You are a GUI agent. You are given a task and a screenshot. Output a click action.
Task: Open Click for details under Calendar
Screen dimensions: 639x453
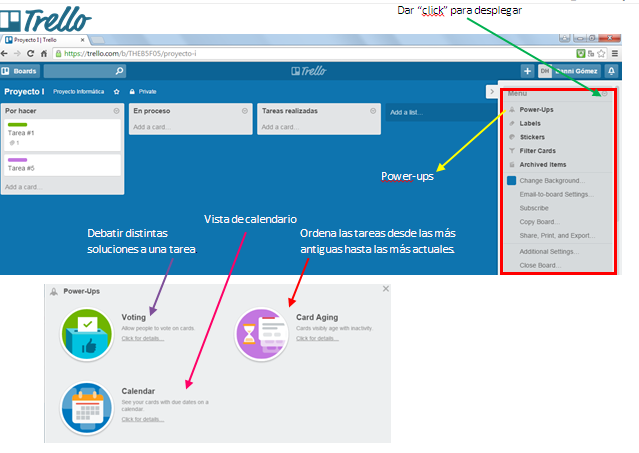tap(143, 420)
